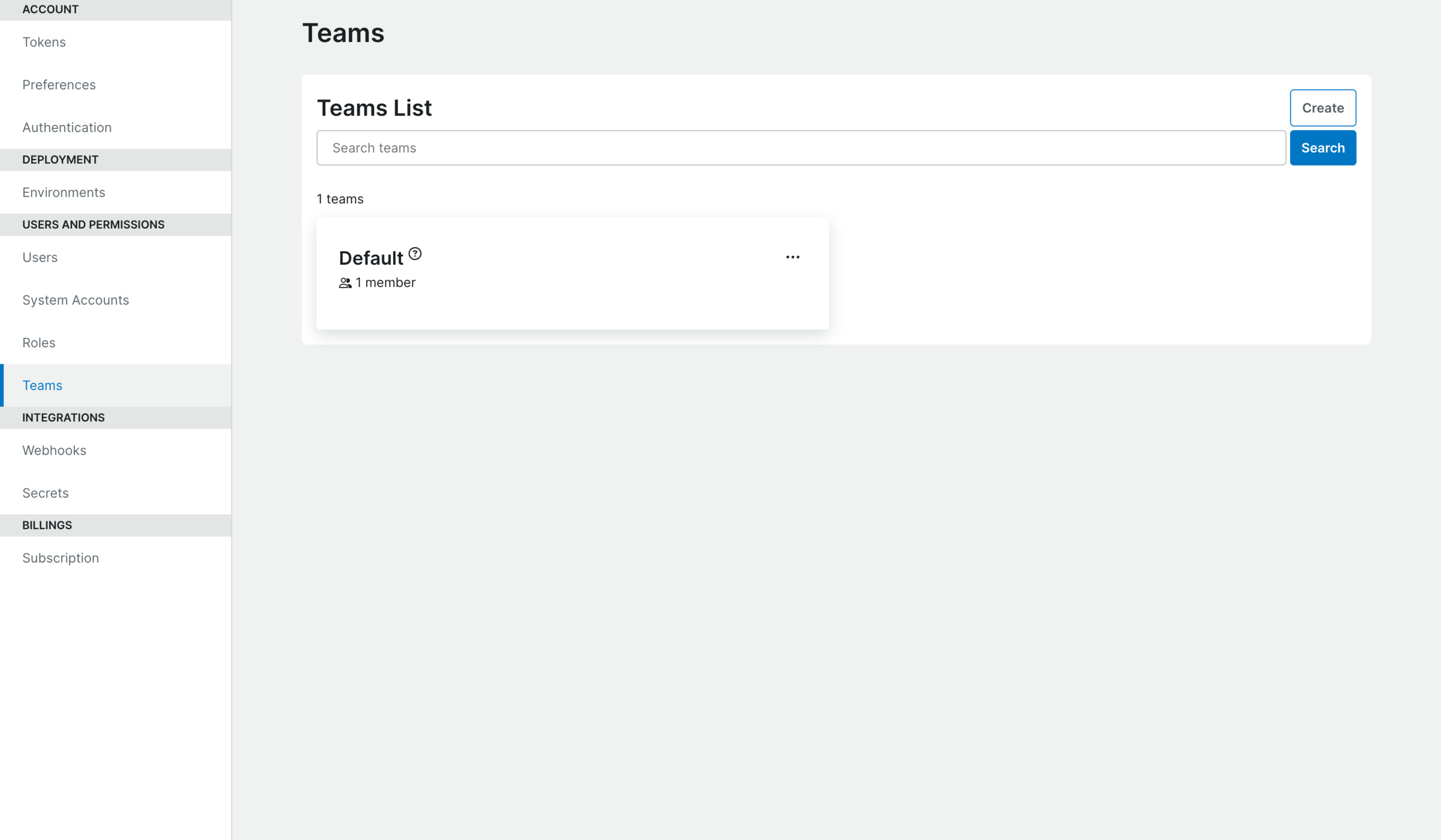Open the Default team card

tap(573, 272)
